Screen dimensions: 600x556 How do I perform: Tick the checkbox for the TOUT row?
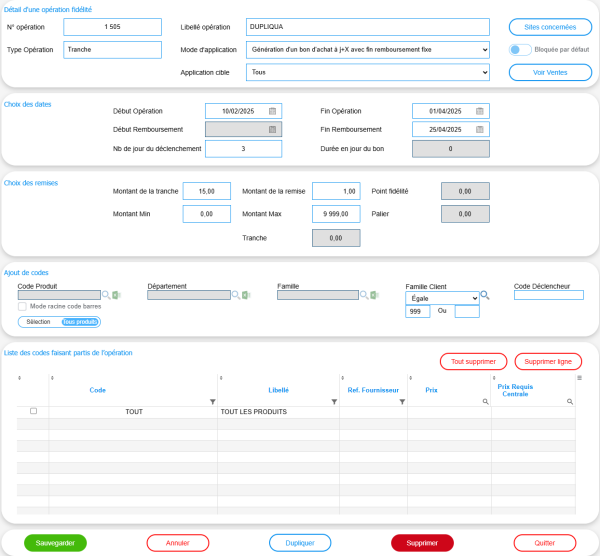tap(34, 411)
